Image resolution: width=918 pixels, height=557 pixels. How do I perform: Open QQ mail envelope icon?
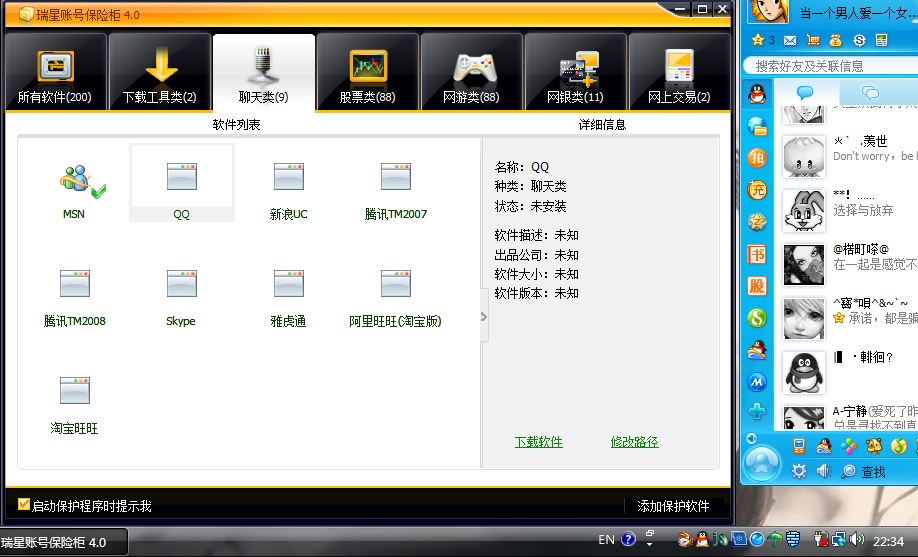[x=790, y=40]
